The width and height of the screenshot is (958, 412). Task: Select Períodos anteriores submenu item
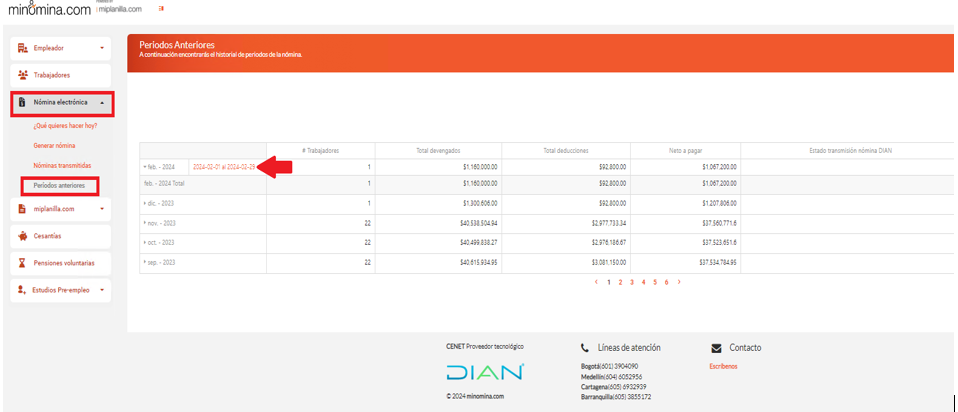click(60, 185)
